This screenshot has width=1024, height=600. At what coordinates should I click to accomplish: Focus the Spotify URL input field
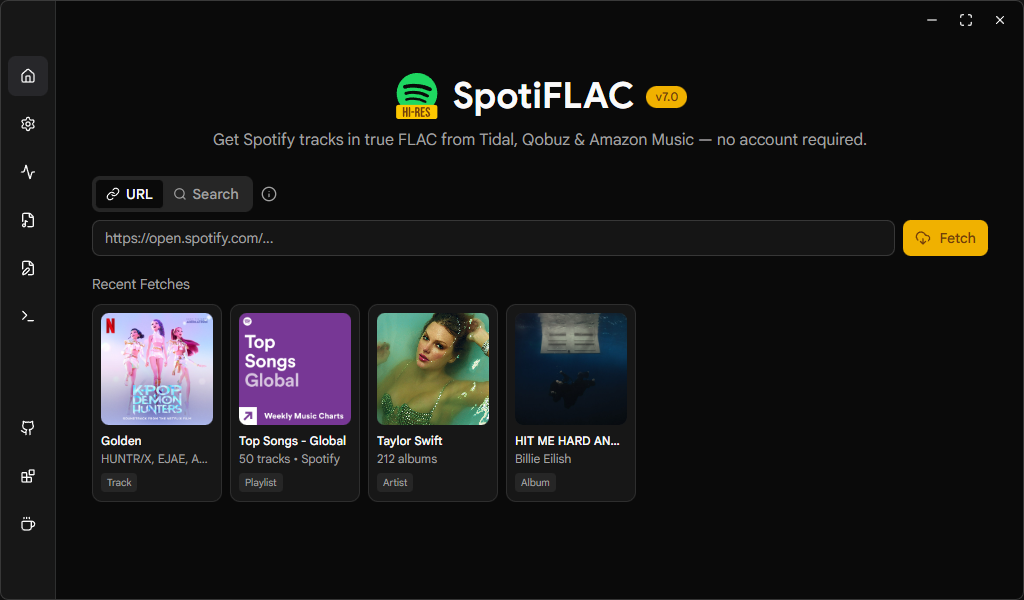coord(493,238)
